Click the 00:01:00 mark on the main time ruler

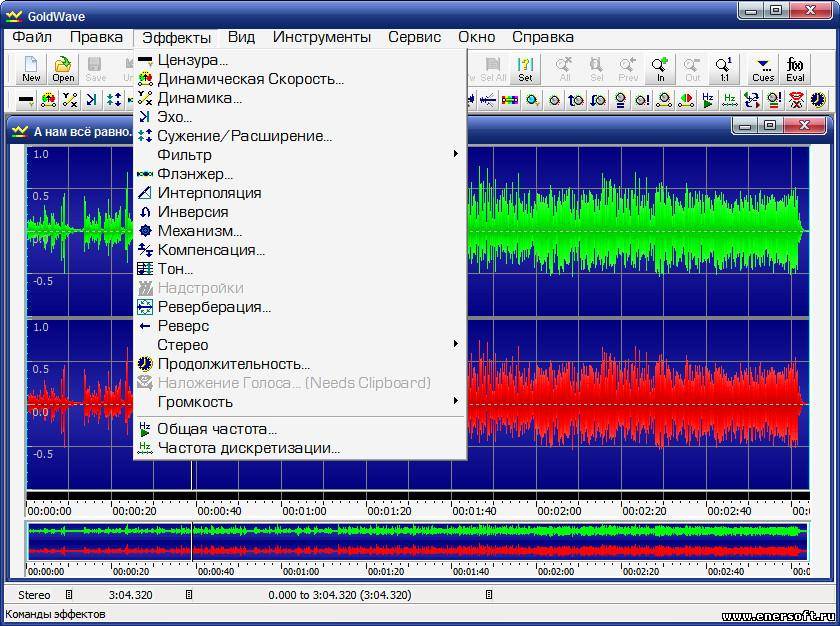click(304, 511)
